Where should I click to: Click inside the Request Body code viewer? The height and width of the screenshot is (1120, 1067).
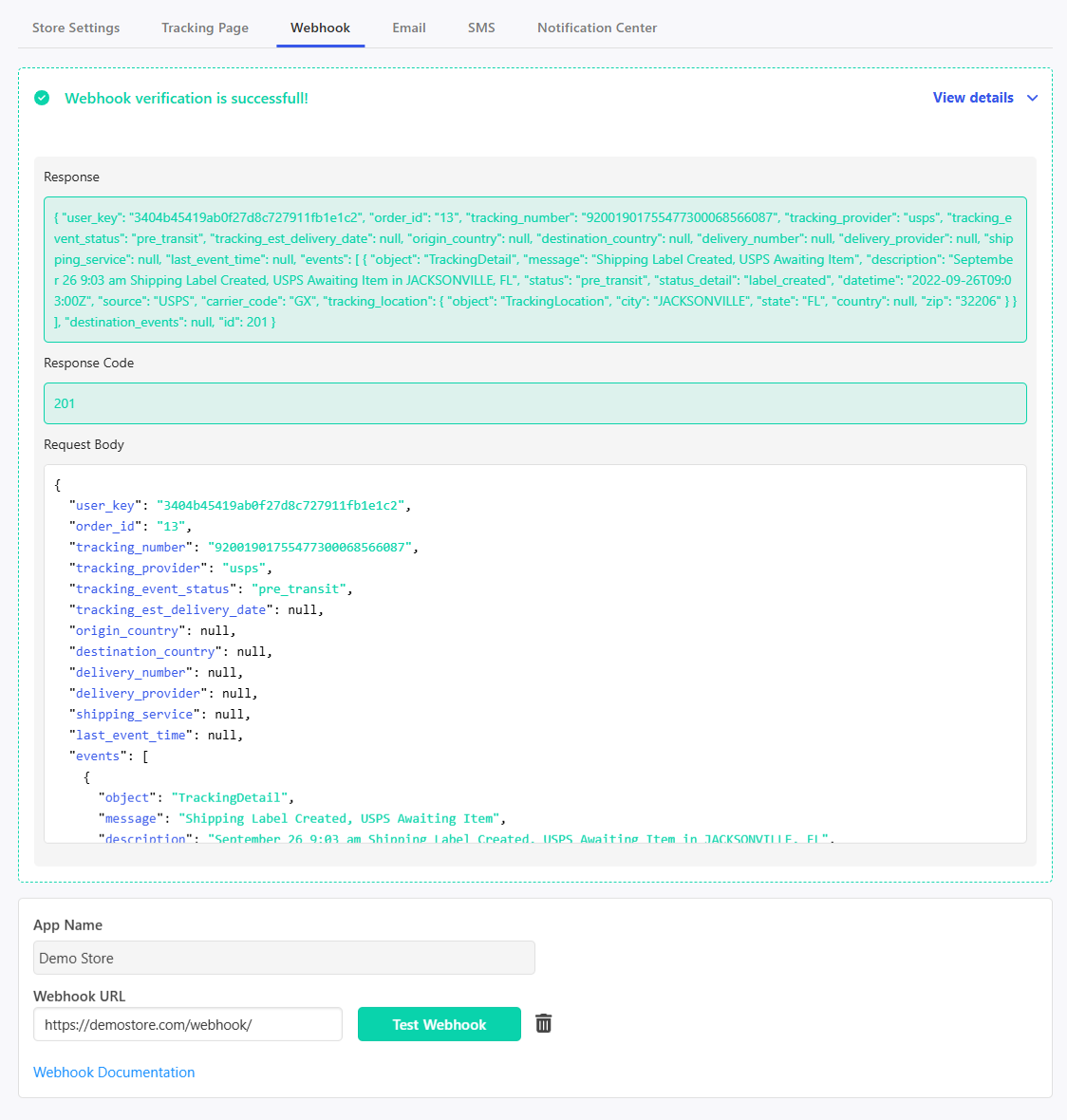click(535, 654)
